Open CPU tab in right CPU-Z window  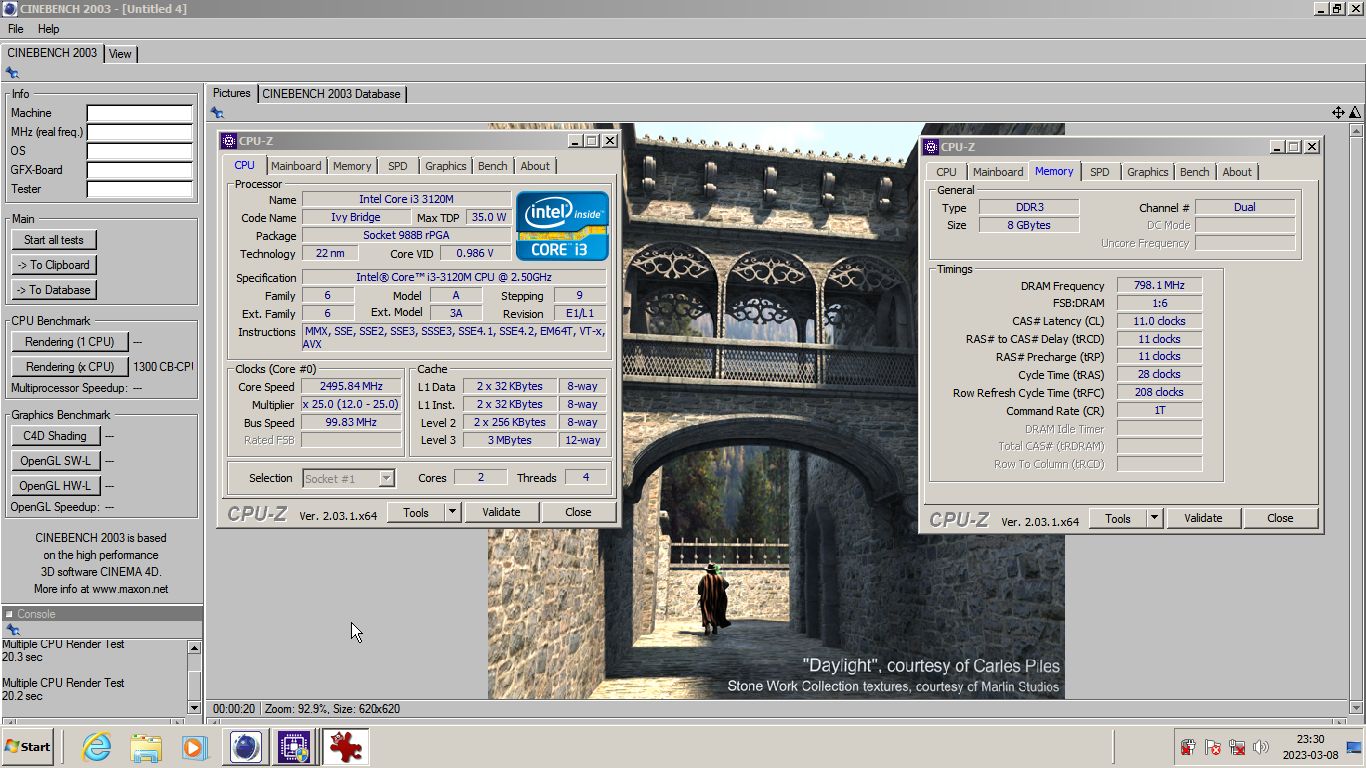(x=946, y=172)
